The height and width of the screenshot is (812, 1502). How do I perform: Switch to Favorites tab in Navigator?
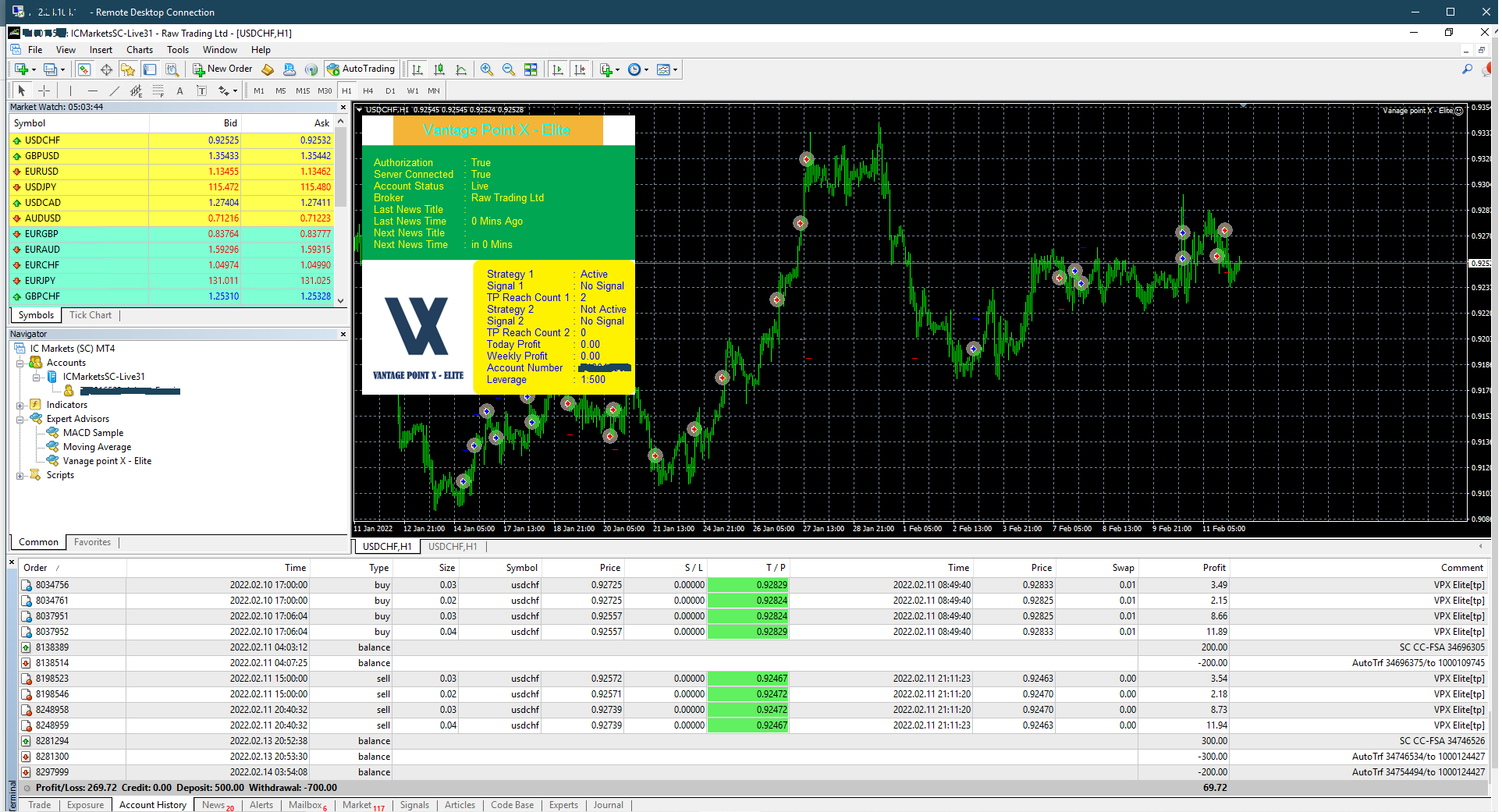[x=92, y=542]
